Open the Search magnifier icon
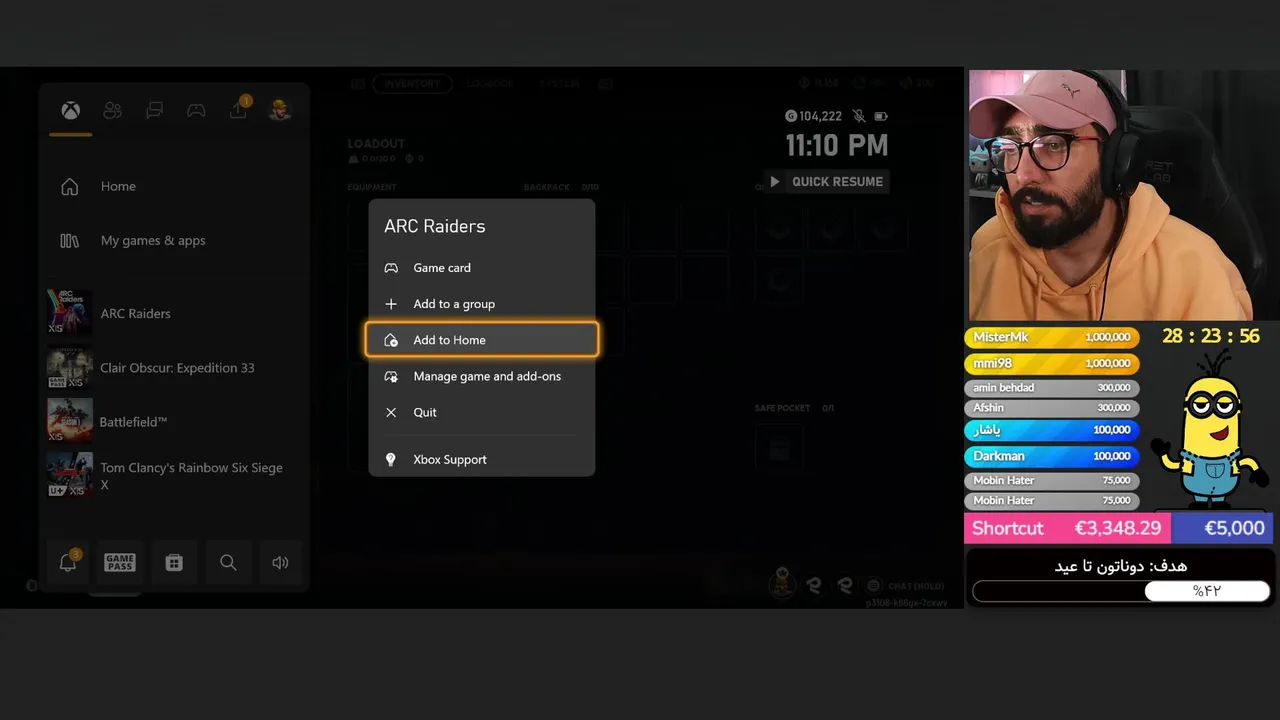1280x720 pixels. [x=228, y=562]
